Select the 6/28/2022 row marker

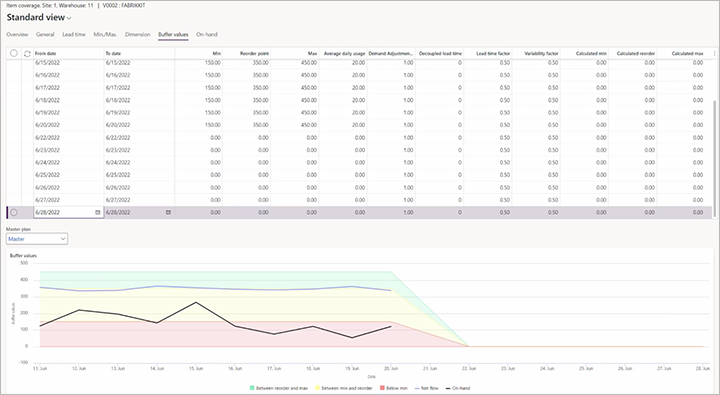pos(14,212)
